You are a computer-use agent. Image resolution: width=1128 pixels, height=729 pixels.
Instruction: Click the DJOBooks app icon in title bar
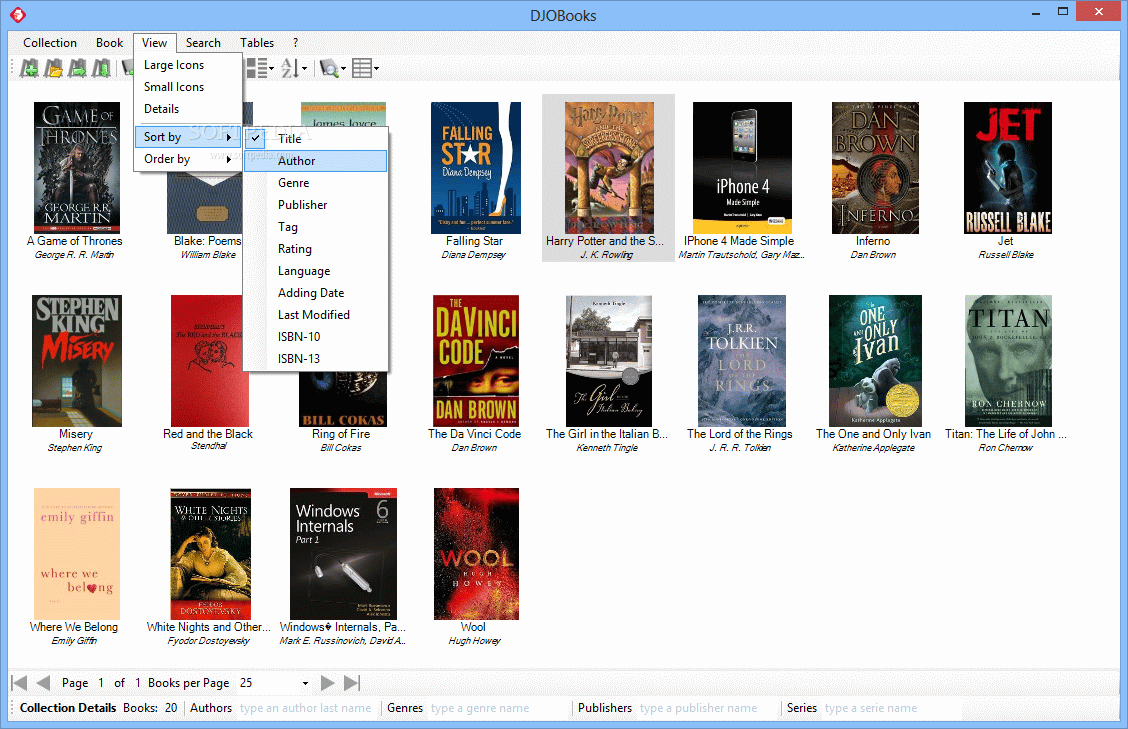[18, 14]
